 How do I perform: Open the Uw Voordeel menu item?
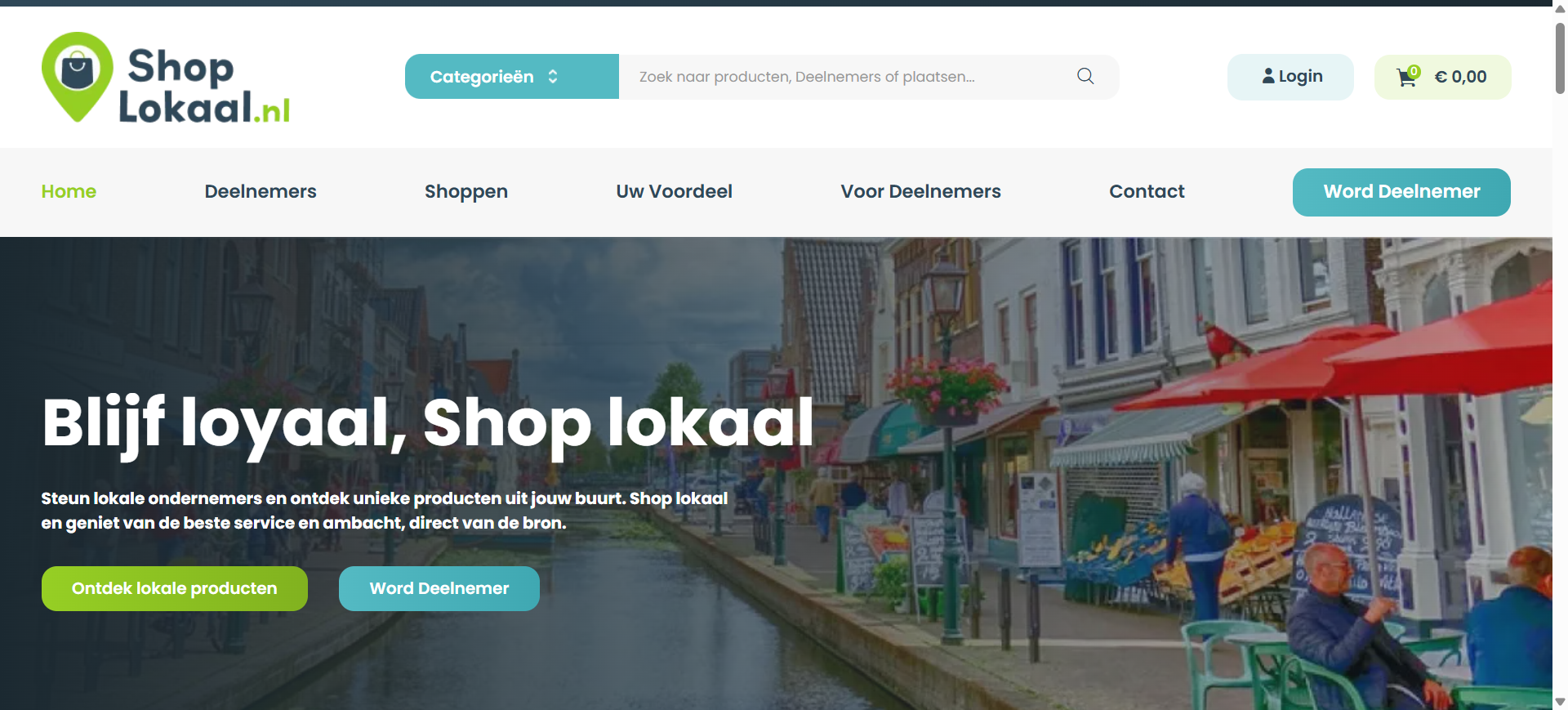675,191
